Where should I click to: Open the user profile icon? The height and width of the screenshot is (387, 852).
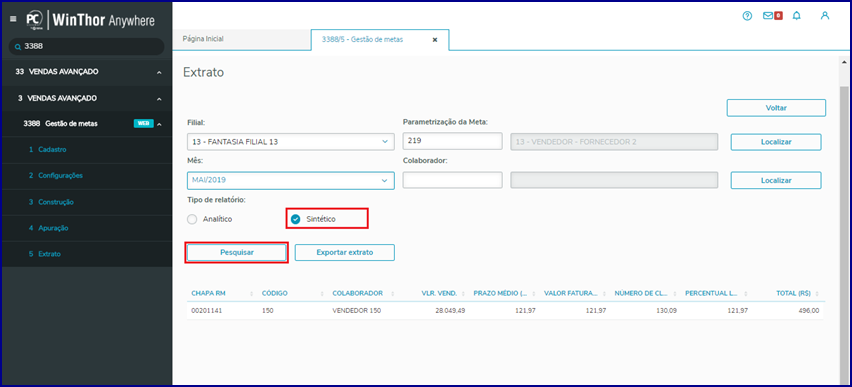click(825, 16)
